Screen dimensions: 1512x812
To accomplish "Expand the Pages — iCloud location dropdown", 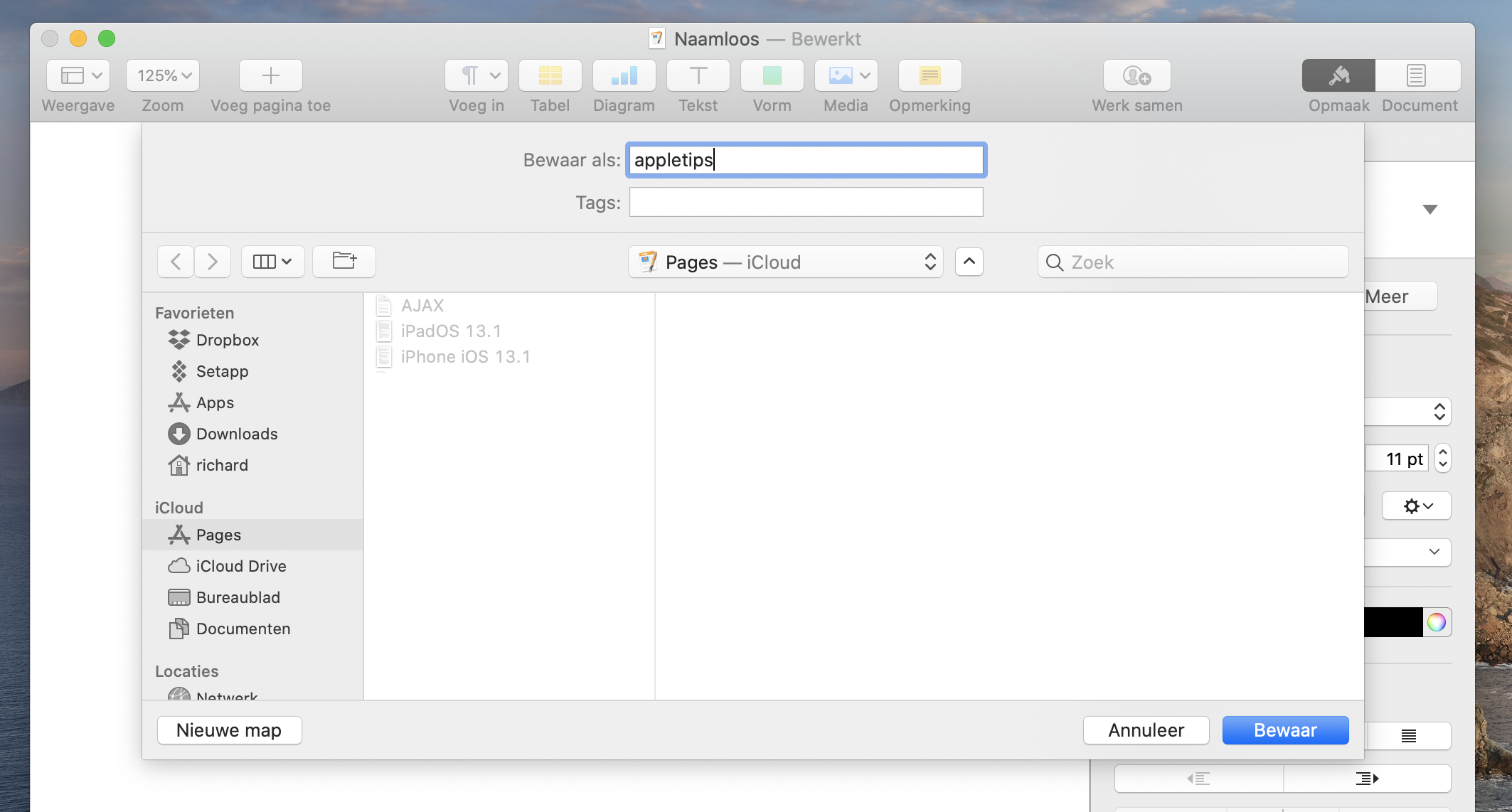I will (785, 262).
